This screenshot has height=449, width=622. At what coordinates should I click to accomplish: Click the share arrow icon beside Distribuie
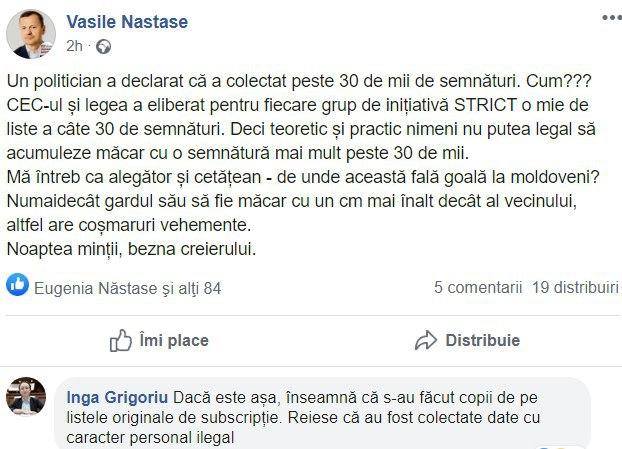tap(426, 340)
